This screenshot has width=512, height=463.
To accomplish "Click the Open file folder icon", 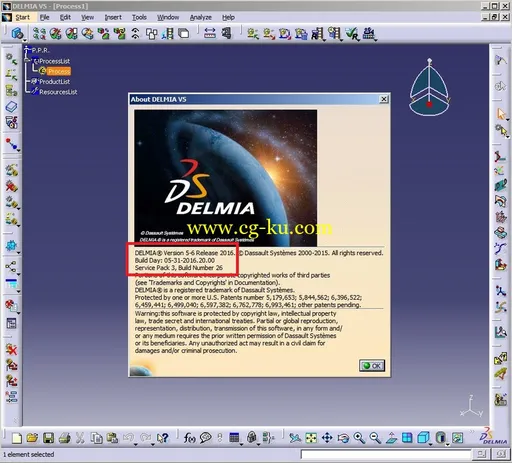I will (x=32, y=438).
